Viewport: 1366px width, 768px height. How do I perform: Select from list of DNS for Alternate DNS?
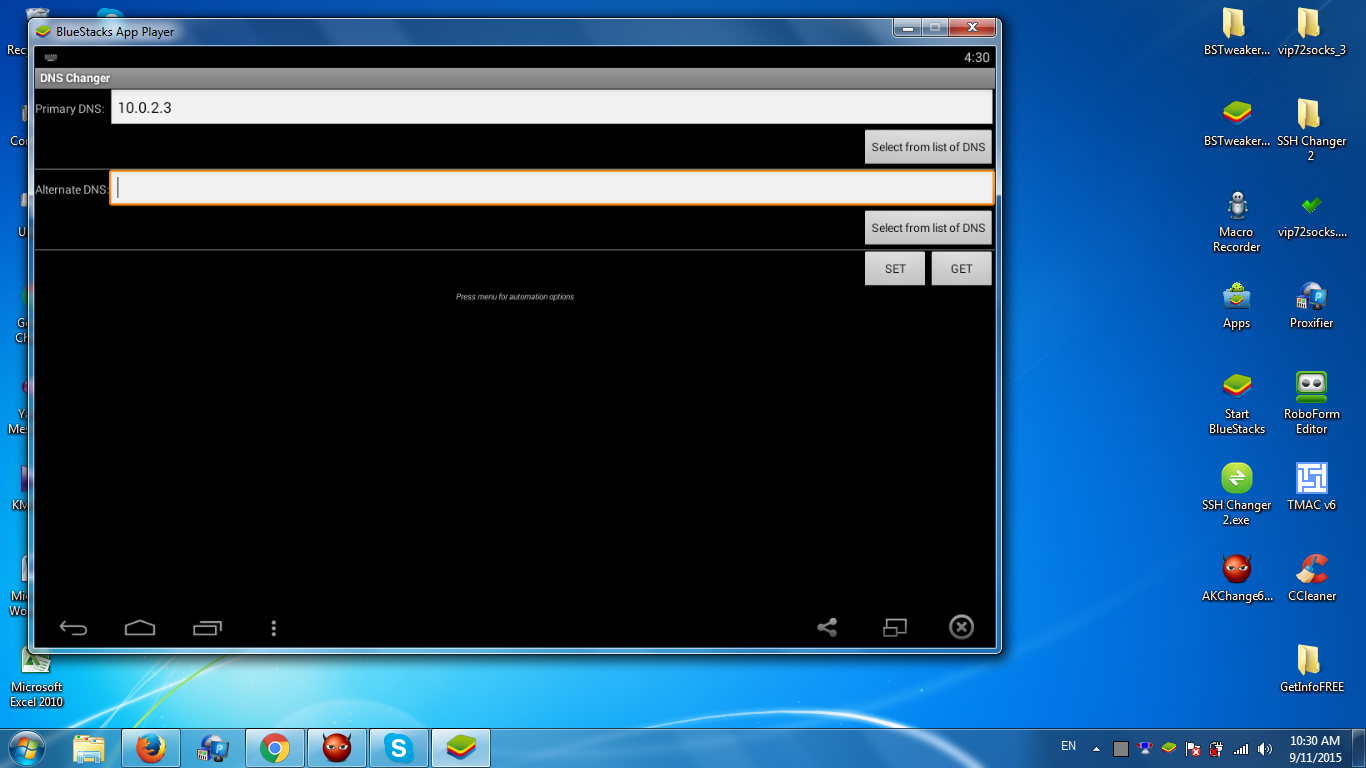click(x=928, y=228)
